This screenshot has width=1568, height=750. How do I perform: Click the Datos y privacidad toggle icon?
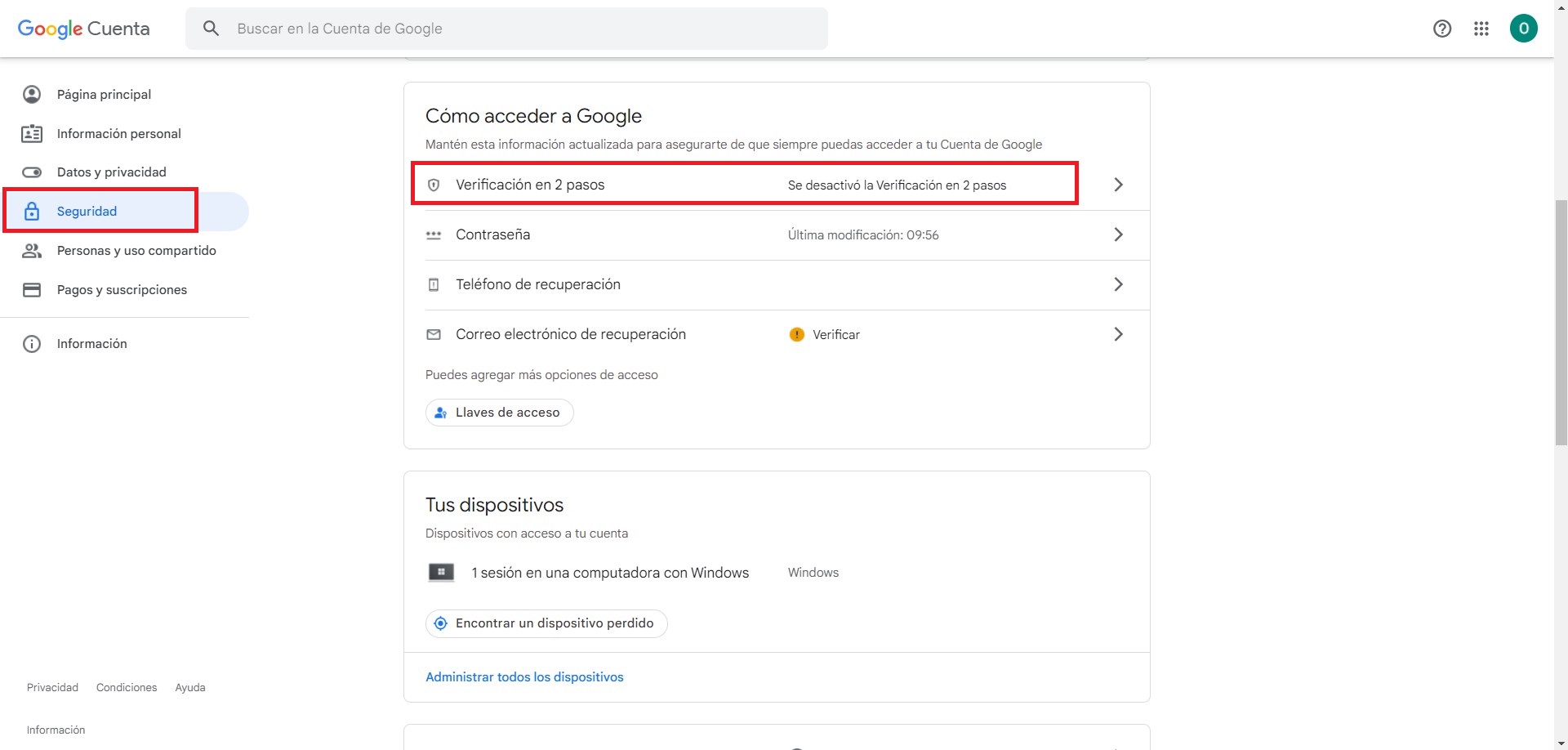[x=32, y=172]
